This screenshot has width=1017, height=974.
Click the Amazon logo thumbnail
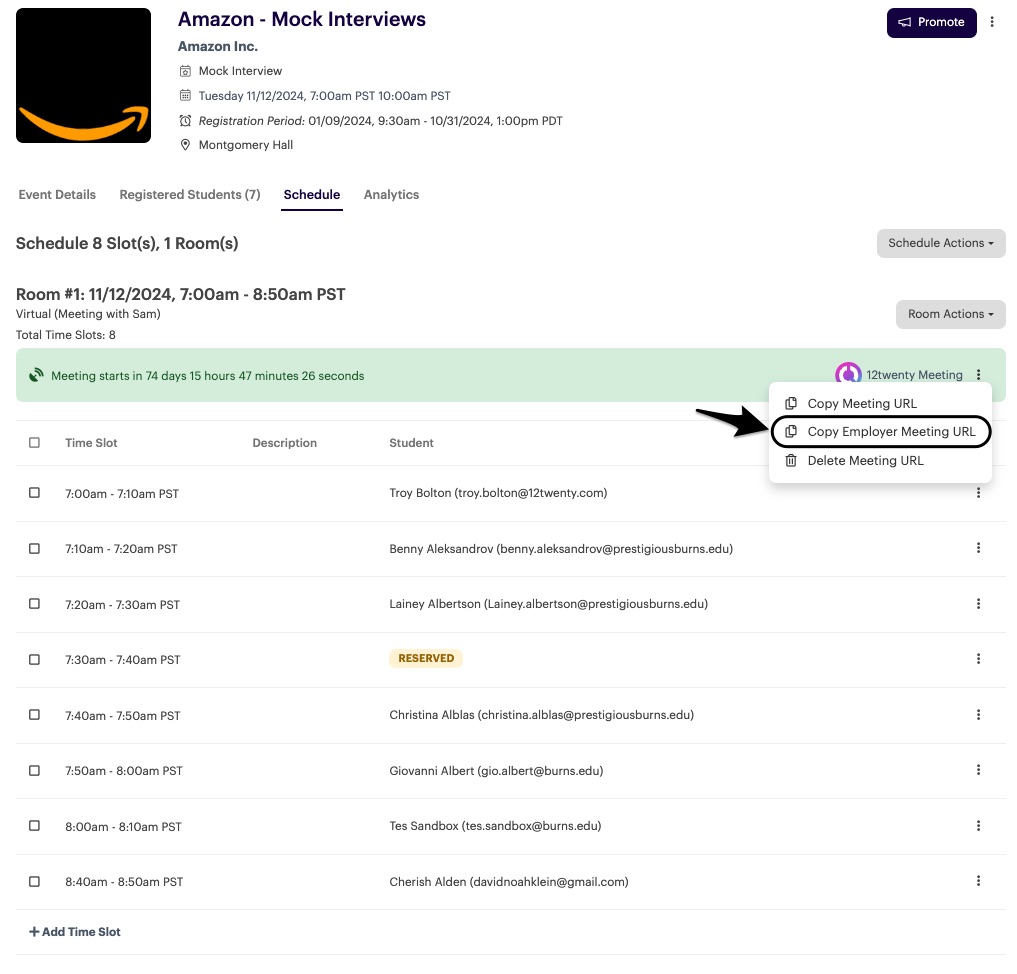pyautogui.click(x=84, y=75)
